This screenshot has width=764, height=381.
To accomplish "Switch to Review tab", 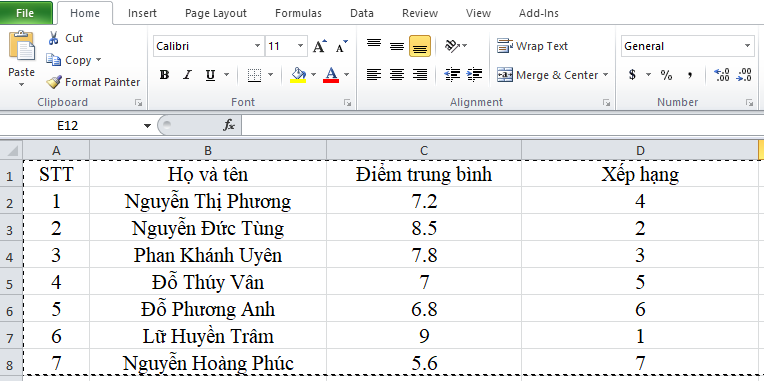I will 420,13.
